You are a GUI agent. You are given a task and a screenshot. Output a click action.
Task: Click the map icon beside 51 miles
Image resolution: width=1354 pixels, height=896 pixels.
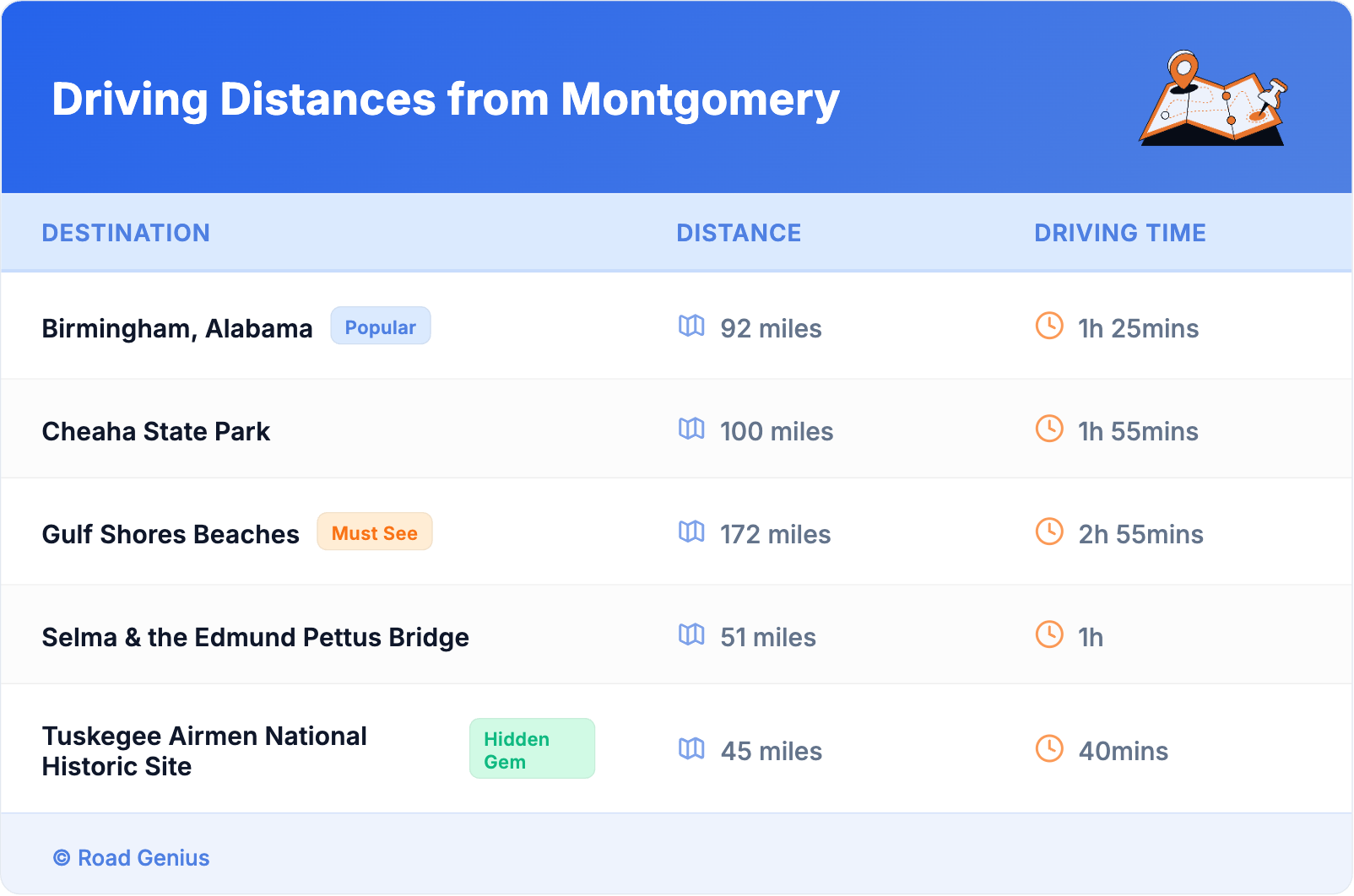tap(691, 634)
